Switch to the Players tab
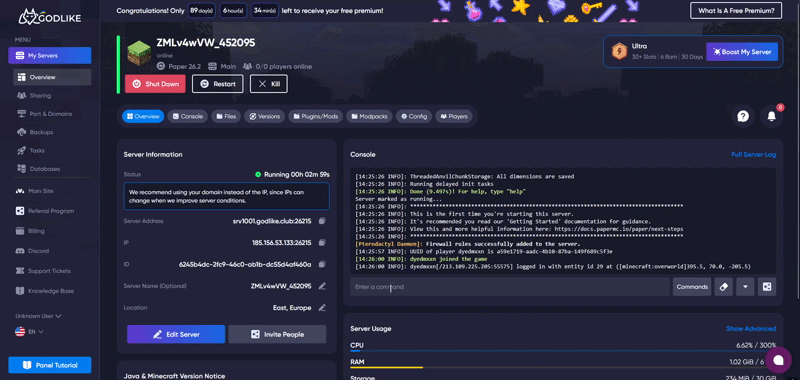 (x=454, y=116)
